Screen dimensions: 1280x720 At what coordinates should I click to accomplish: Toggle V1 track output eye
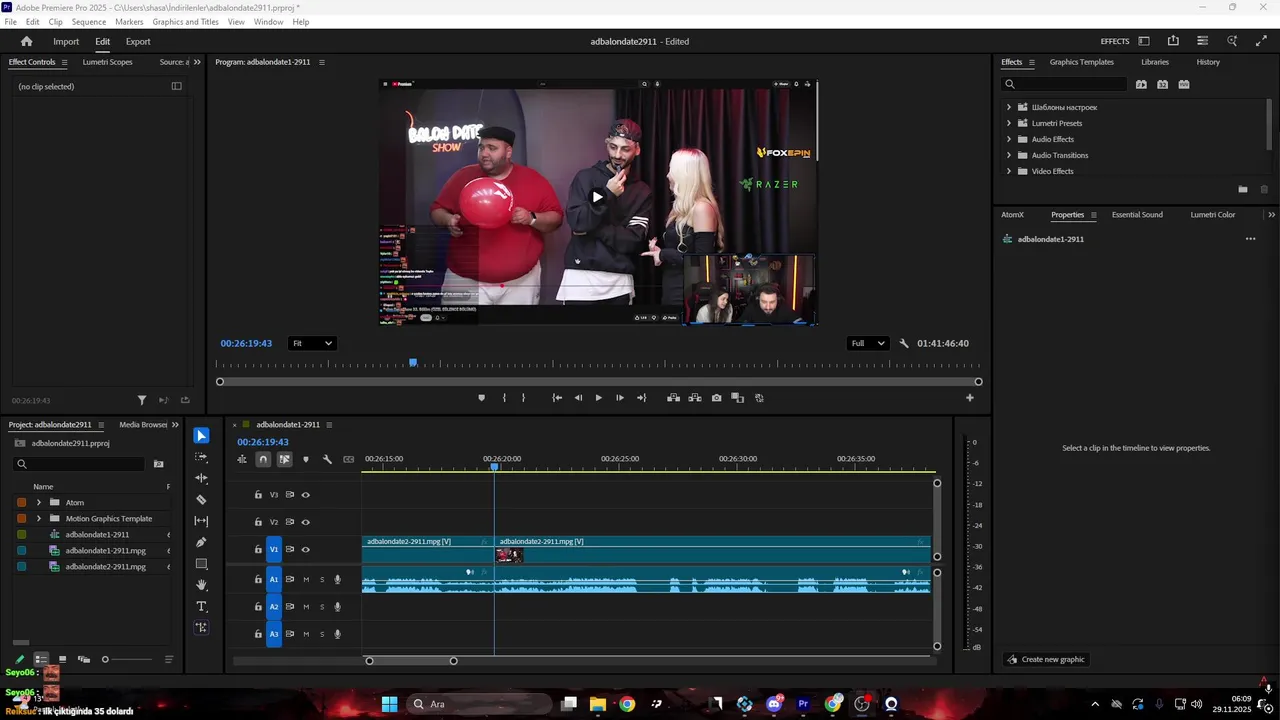pos(306,549)
